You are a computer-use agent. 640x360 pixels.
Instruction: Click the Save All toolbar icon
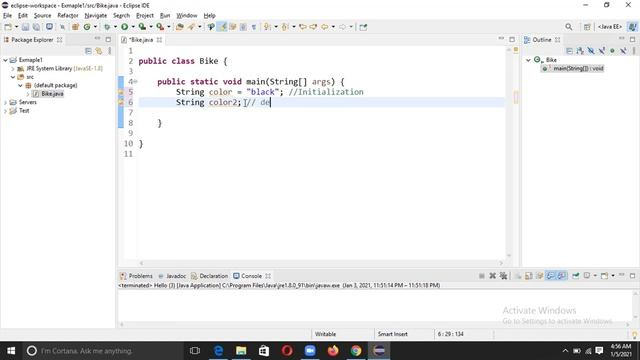click(36, 27)
